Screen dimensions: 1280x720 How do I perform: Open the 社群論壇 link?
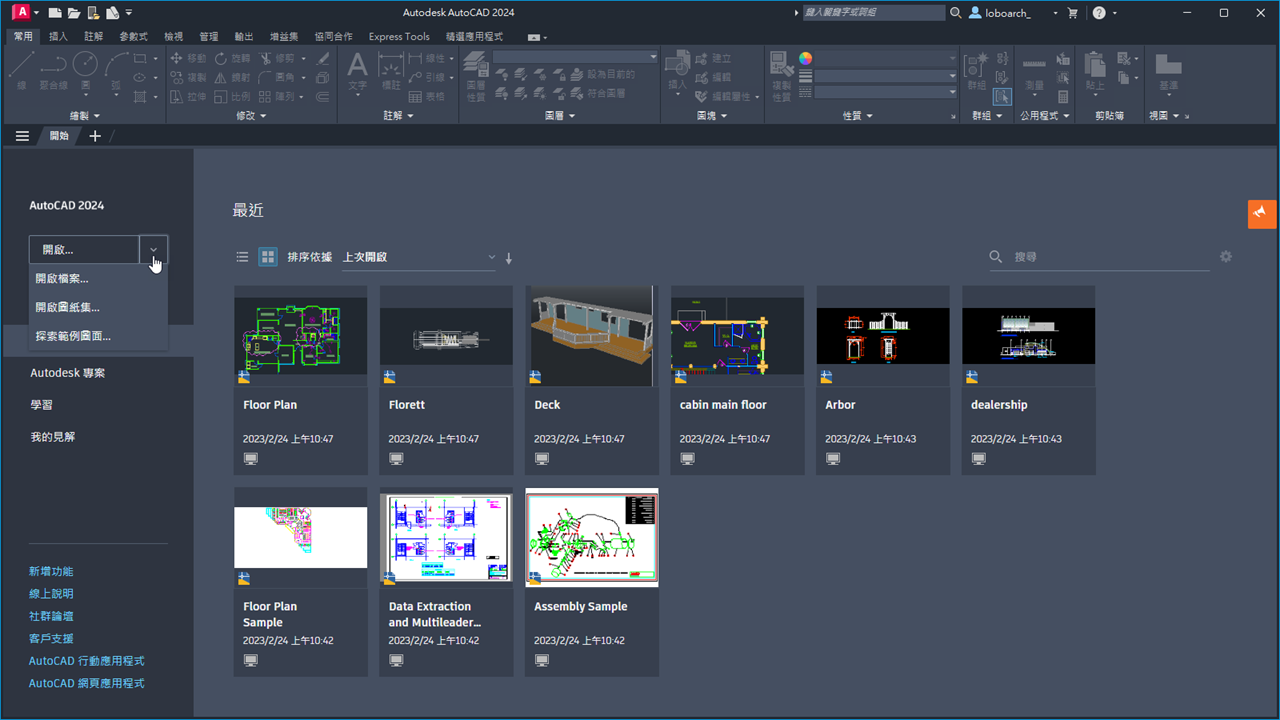click(51, 616)
